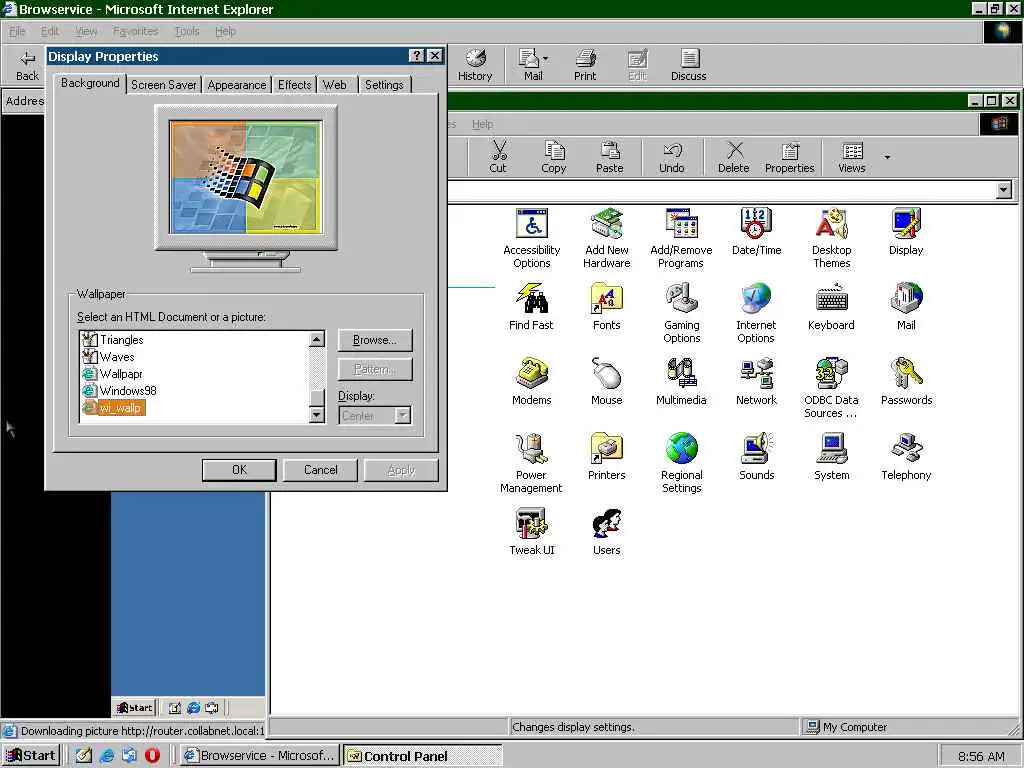The height and width of the screenshot is (768, 1024).
Task: Expand the Control Panel address bar dropdown
Action: click(1004, 190)
